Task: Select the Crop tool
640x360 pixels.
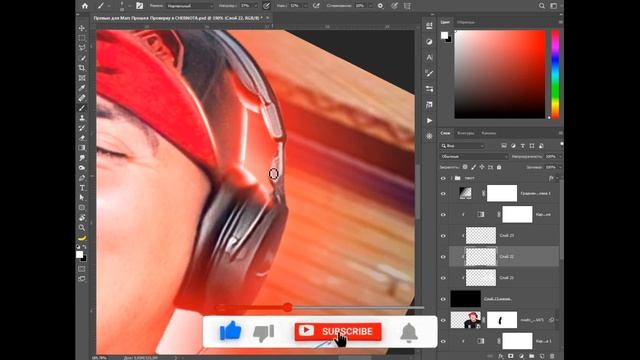Action: tap(82, 68)
